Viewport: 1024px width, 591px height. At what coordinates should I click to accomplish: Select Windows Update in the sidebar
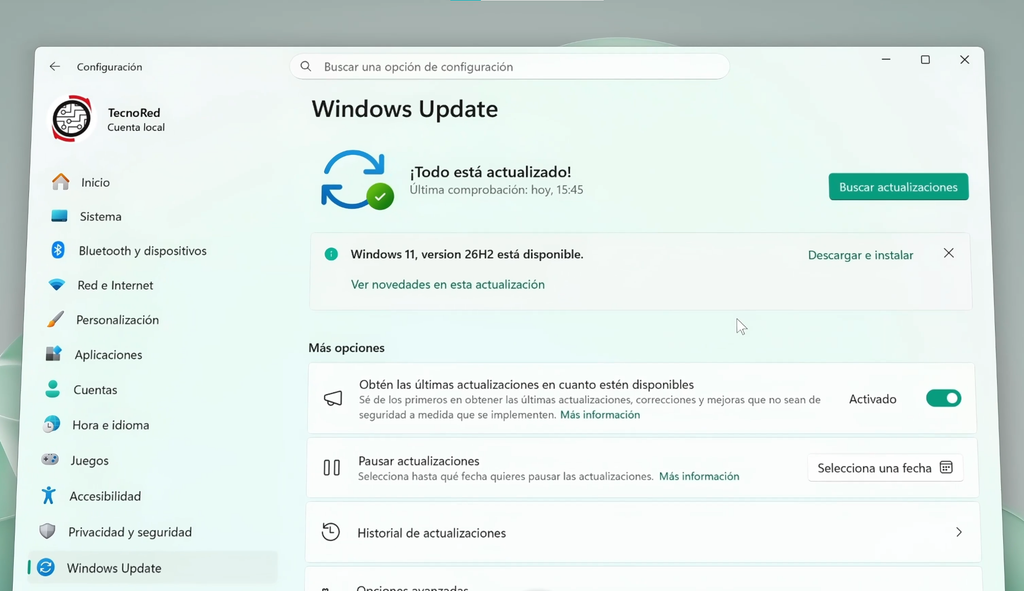[x=152, y=567]
